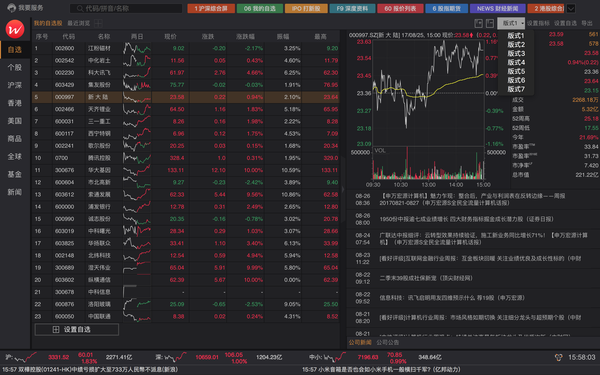Open the layout 版式1 dropdown
600x375 pixels.
(x=511, y=23)
